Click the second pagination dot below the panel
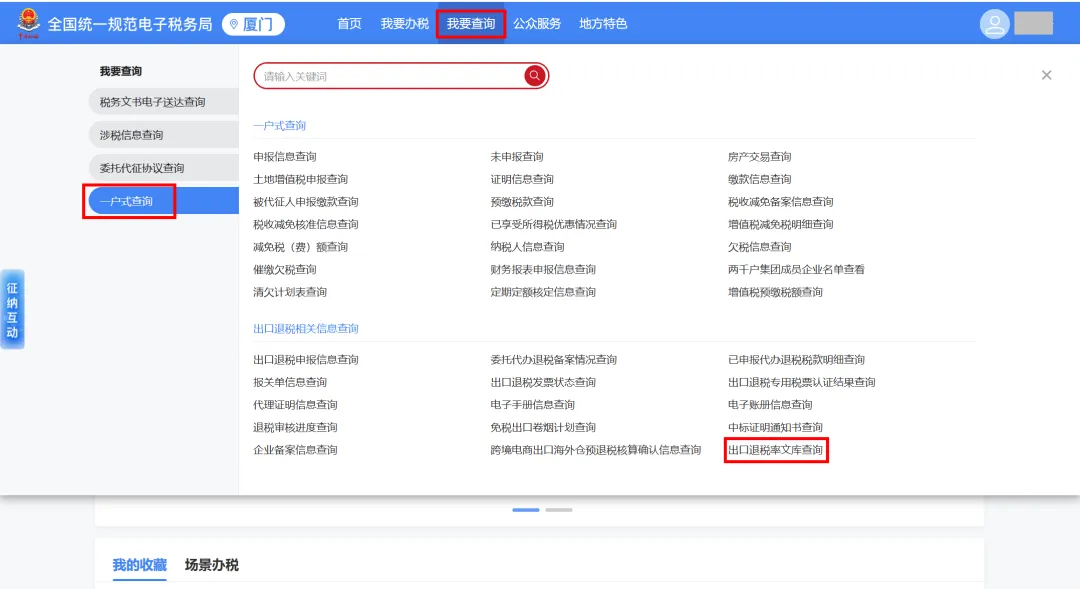This screenshot has width=1080, height=589. click(x=559, y=510)
